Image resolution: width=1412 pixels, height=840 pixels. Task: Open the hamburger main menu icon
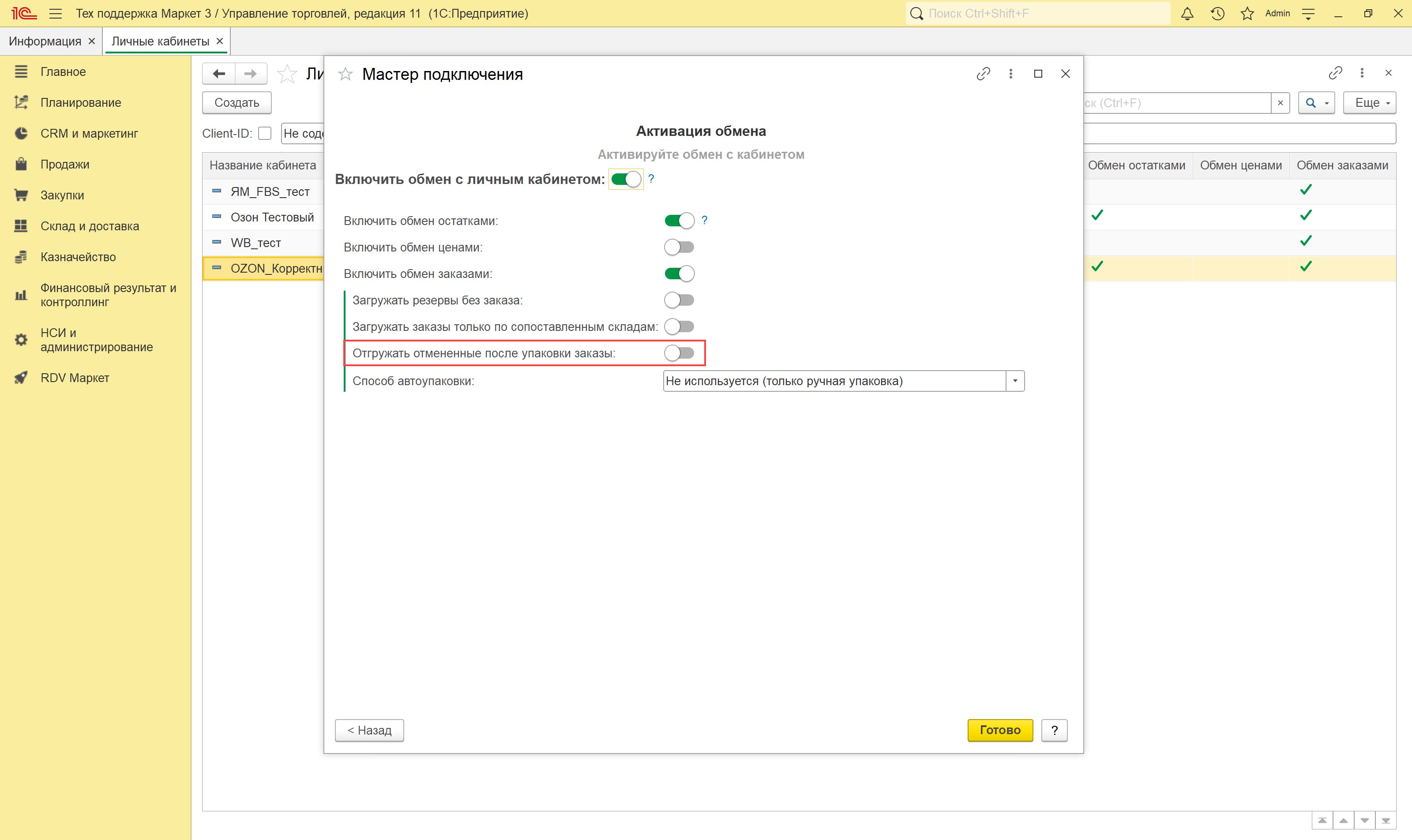[56, 14]
